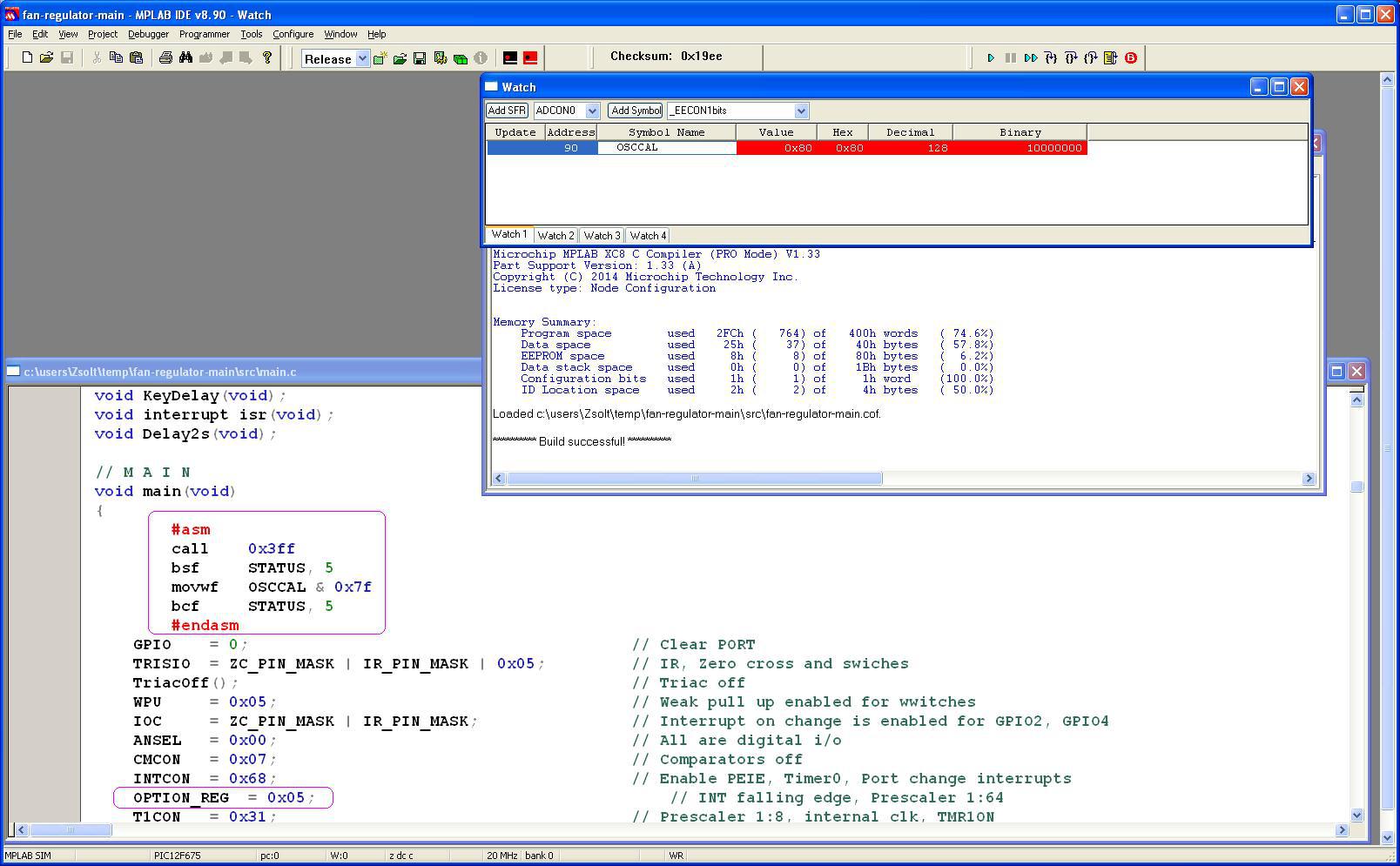Screen dimensions: 1400x866
Task: Click the Find binoculars icon
Action: [185, 58]
